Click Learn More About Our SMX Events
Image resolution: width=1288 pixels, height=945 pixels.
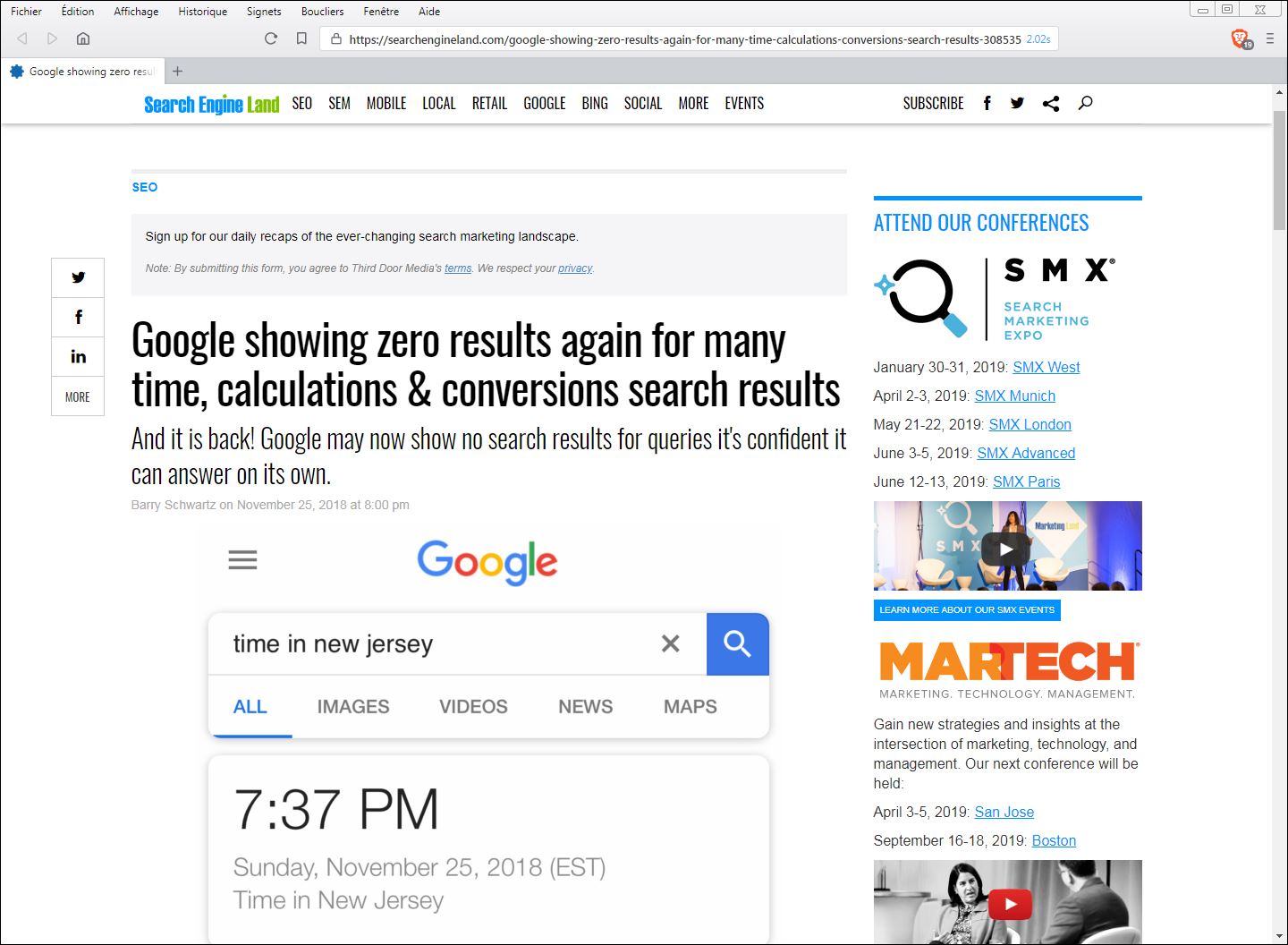pos(967,609)
